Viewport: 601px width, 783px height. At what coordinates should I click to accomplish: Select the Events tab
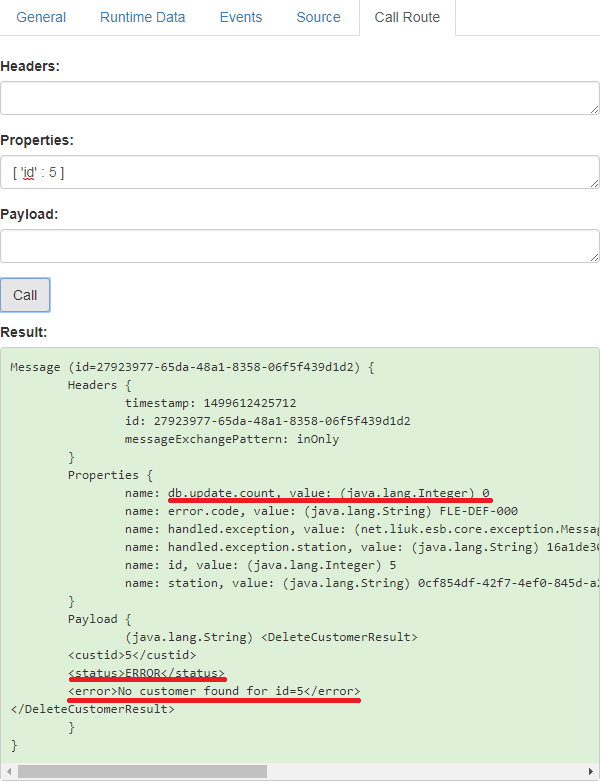coord(240,17)
